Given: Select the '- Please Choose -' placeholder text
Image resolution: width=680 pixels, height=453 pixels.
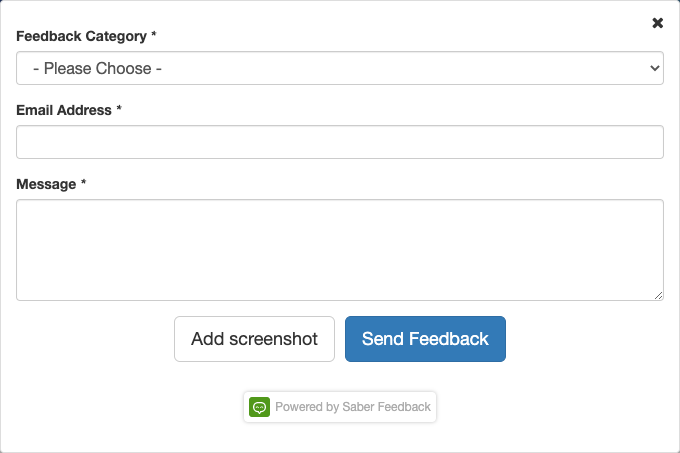Looking at the screenshot, I should [98, 69].
